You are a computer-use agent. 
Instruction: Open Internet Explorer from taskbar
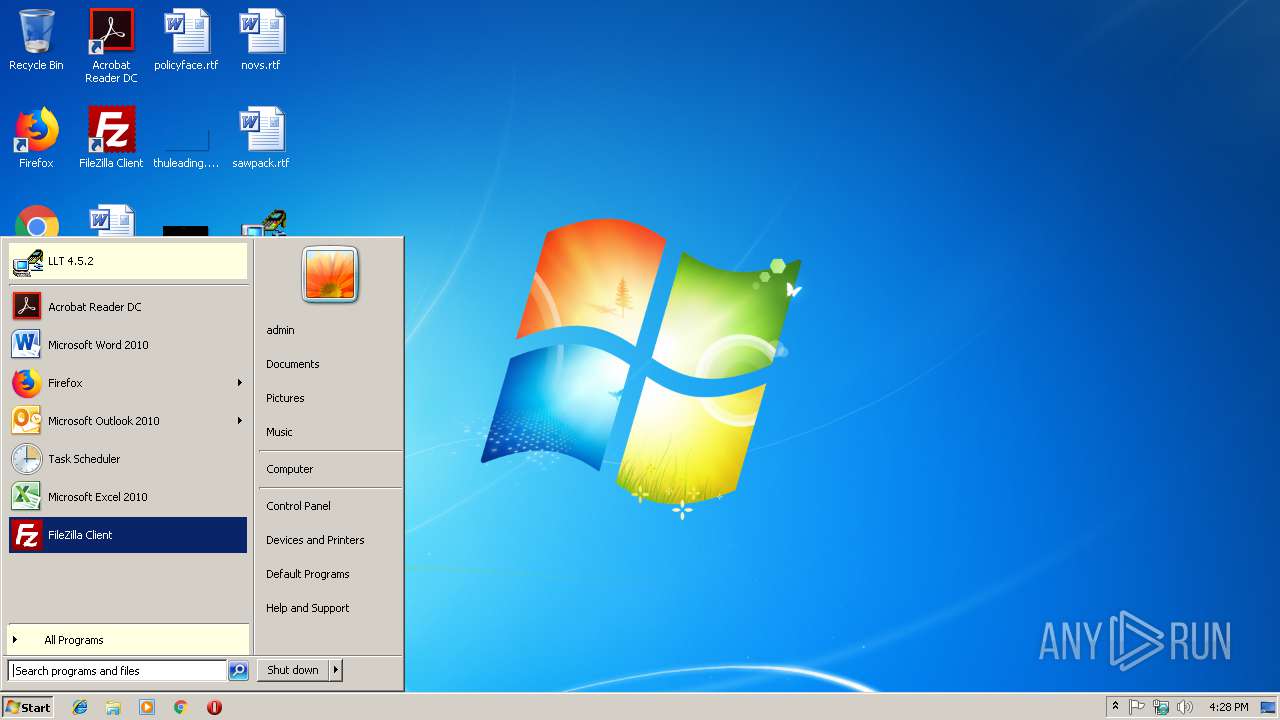[x=80, y=707]
